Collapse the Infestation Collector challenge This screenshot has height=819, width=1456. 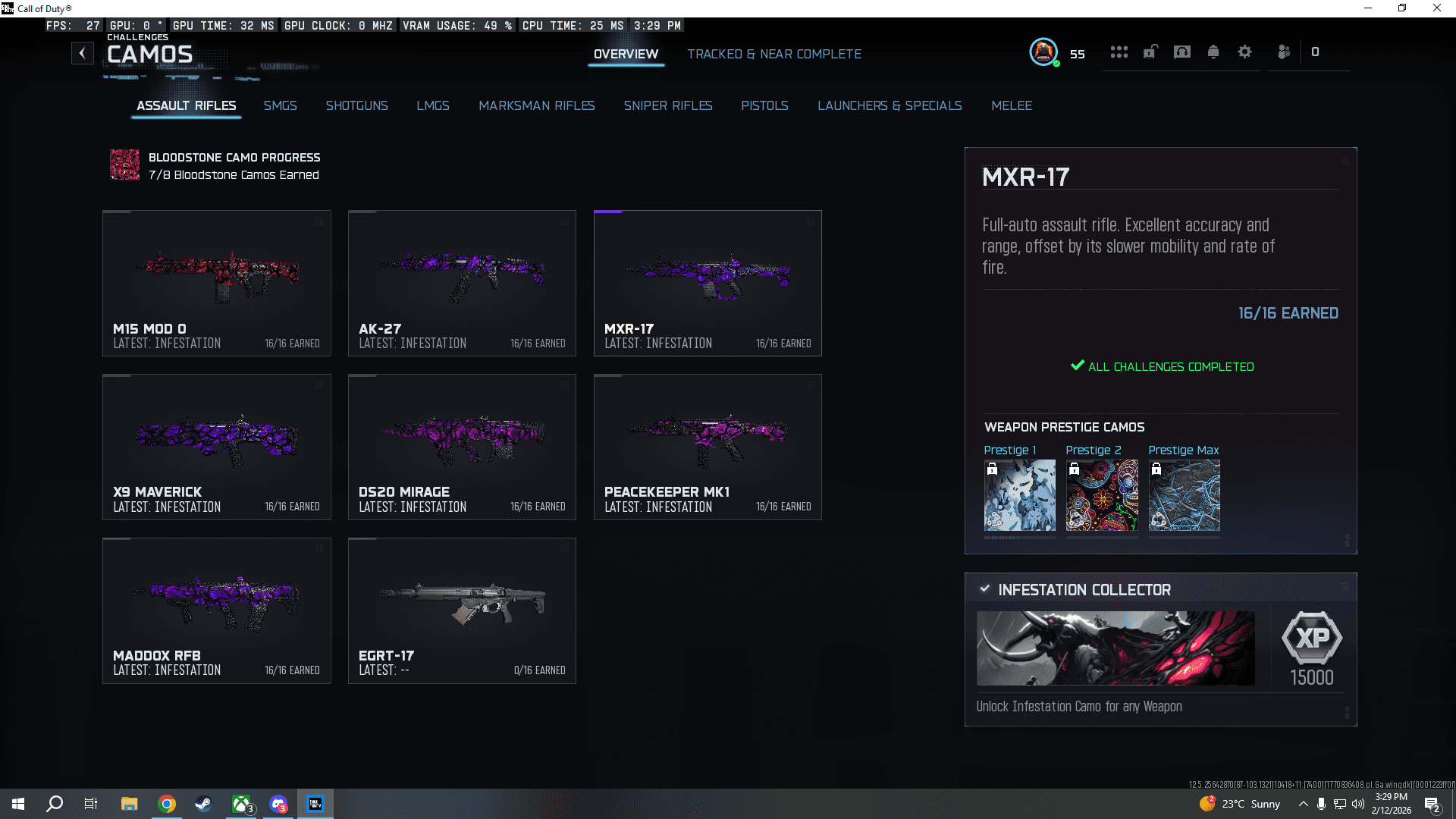pos(984,589)
